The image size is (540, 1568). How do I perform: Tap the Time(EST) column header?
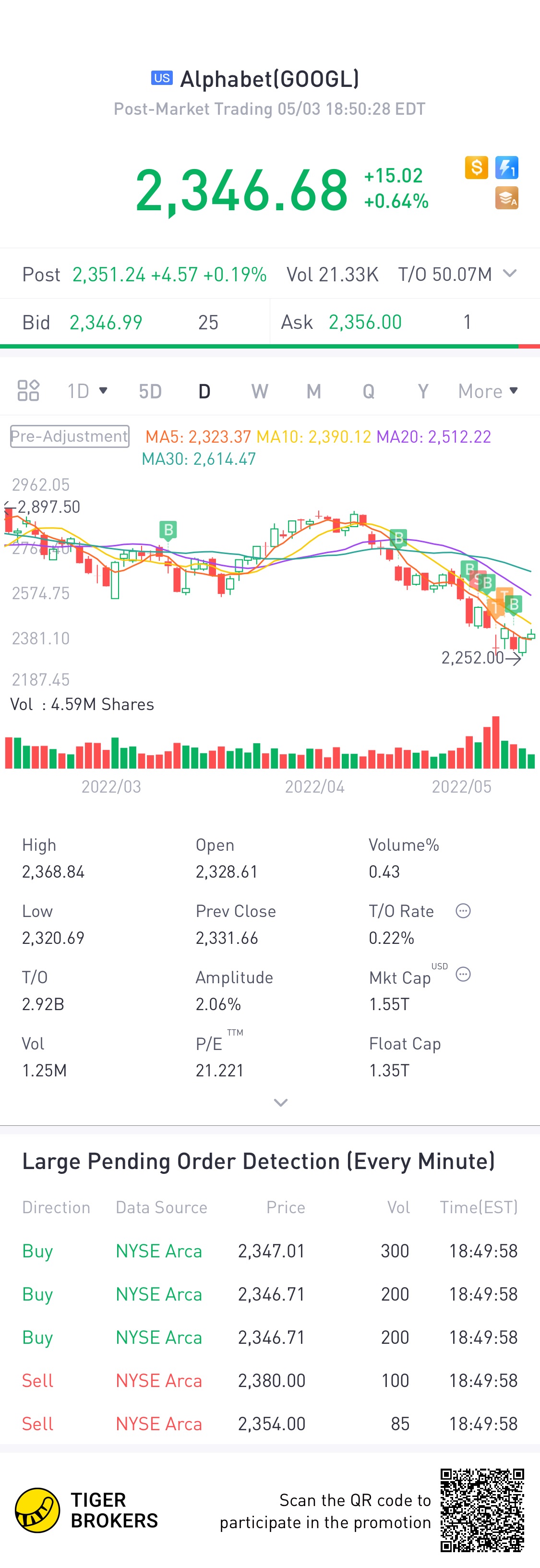pos(479,1207)
